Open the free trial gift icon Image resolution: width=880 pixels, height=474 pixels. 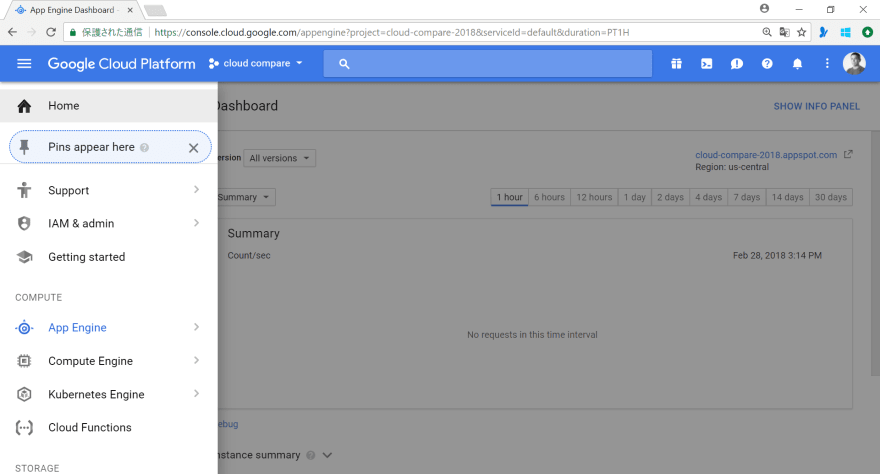click(x=676, y=63)
